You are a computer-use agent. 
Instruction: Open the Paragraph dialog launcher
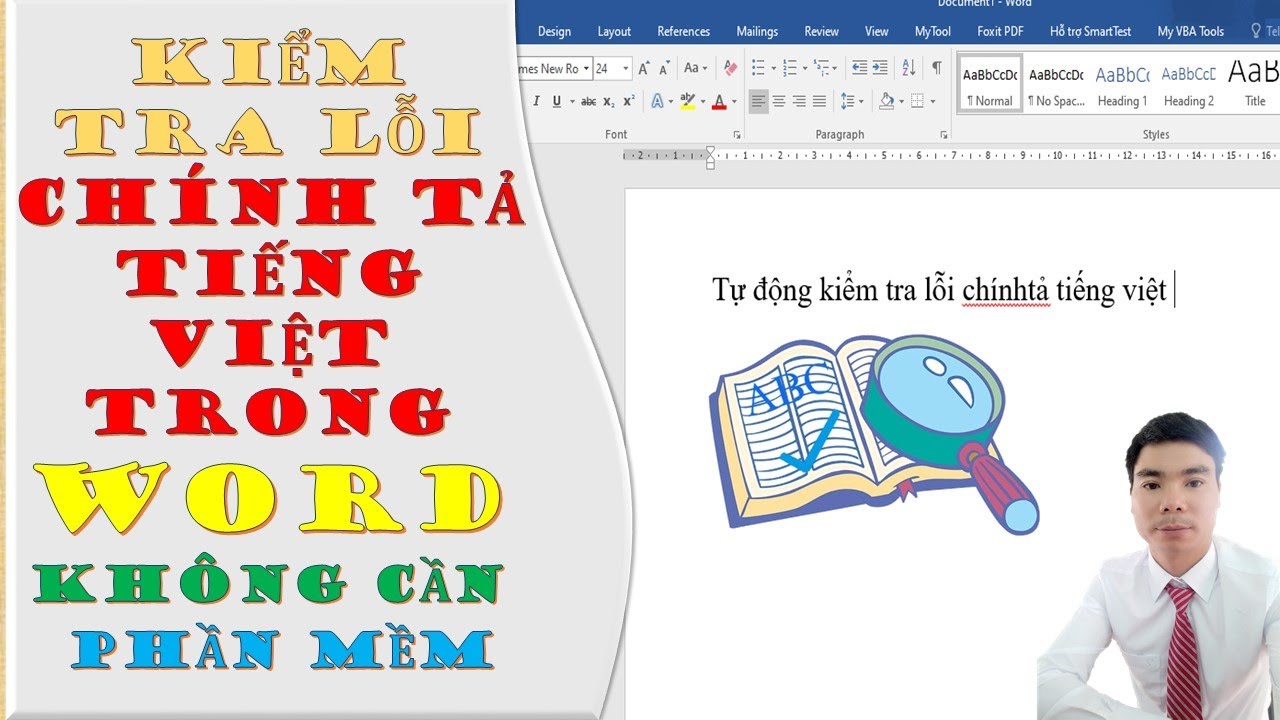pyautogui.click(x=943, y=134)
